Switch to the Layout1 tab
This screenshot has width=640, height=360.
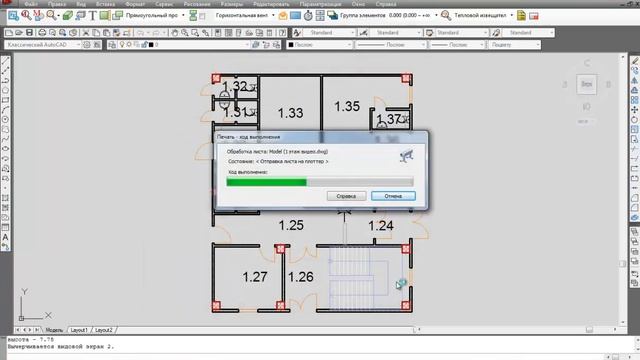pos(79,330)
